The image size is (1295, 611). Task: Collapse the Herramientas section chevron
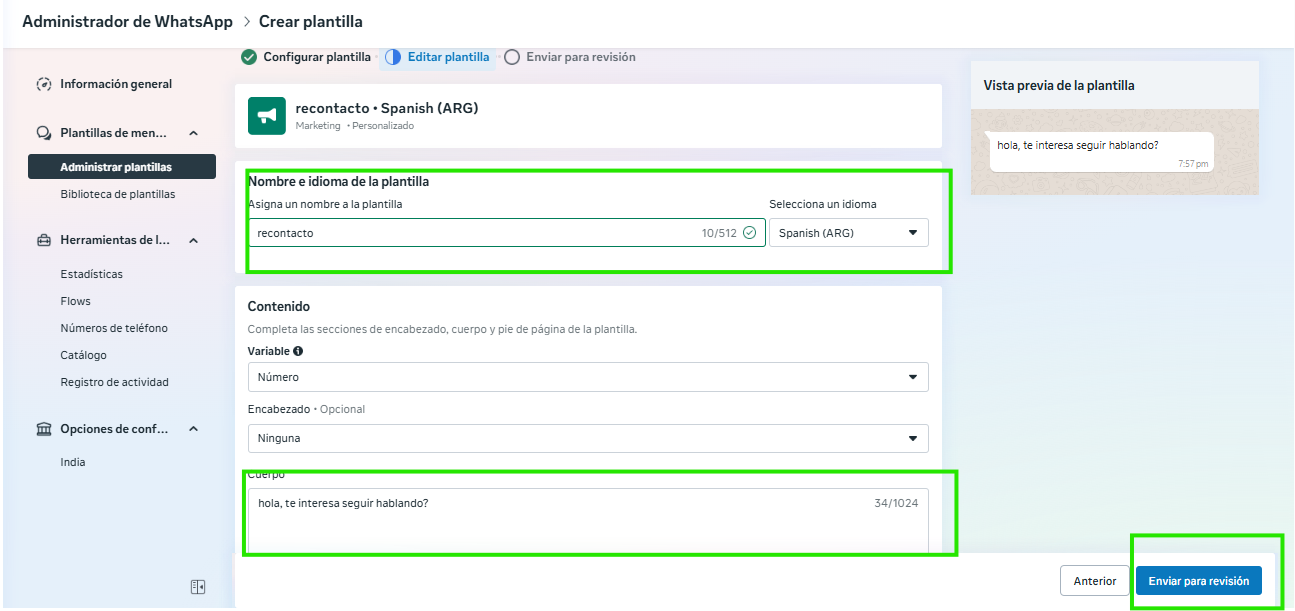click(x=194, y=240)
